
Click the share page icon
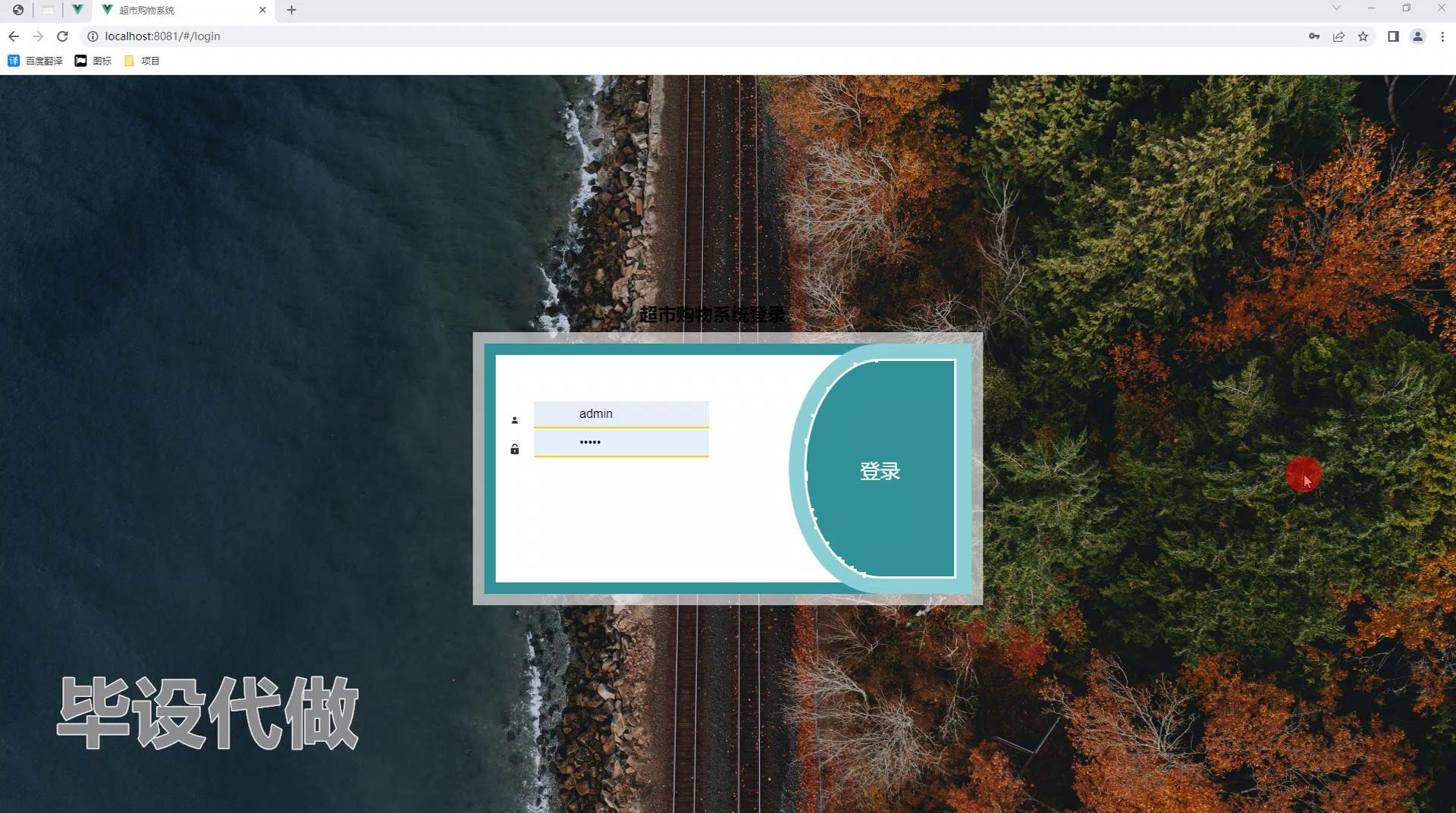[1338, 36]
